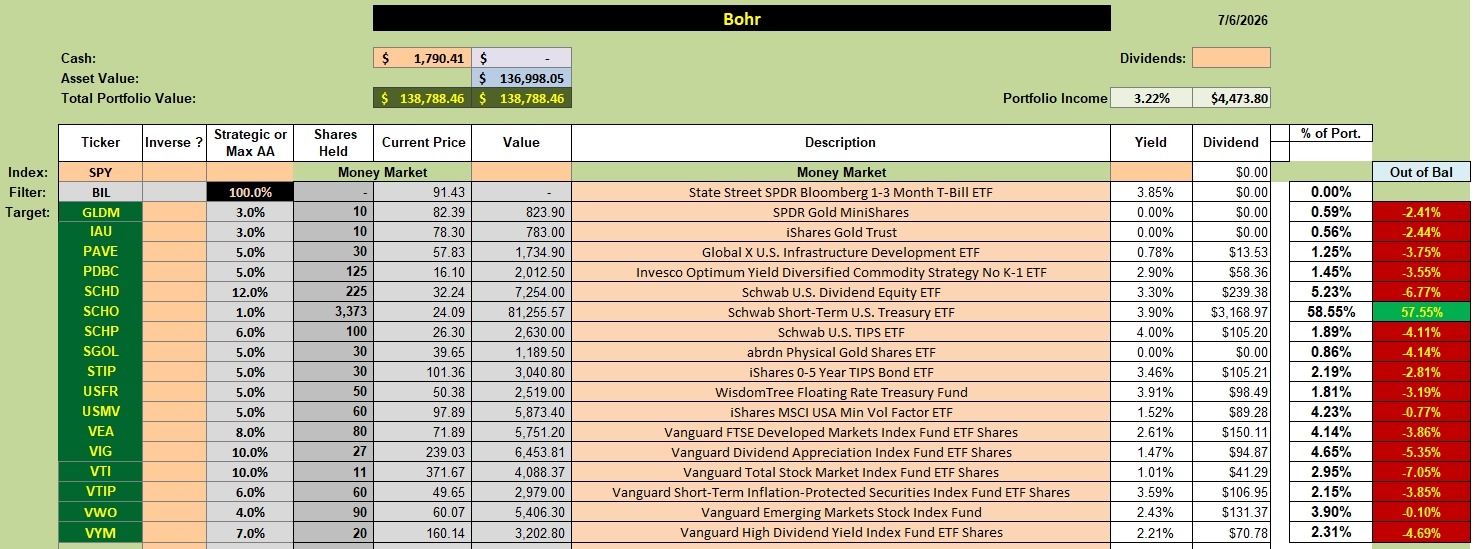Click Portfolio Income 3.22% cell

pos(1151,98)
